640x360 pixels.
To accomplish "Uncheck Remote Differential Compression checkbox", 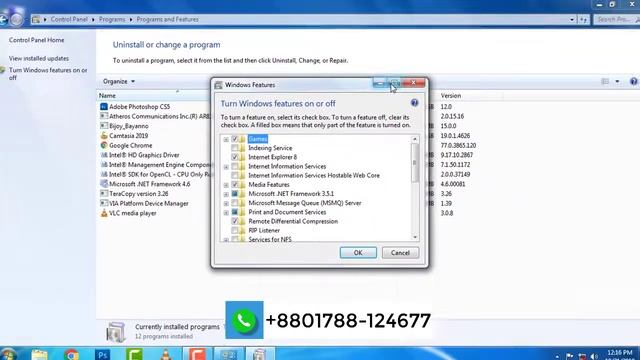I will point(235,221).
